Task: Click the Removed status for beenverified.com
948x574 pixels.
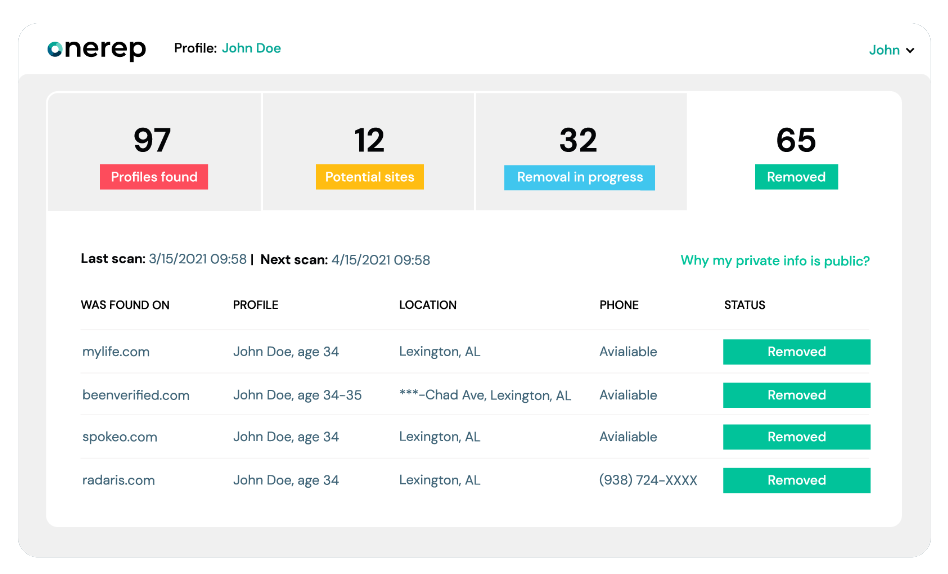Action: click(796, 396)
